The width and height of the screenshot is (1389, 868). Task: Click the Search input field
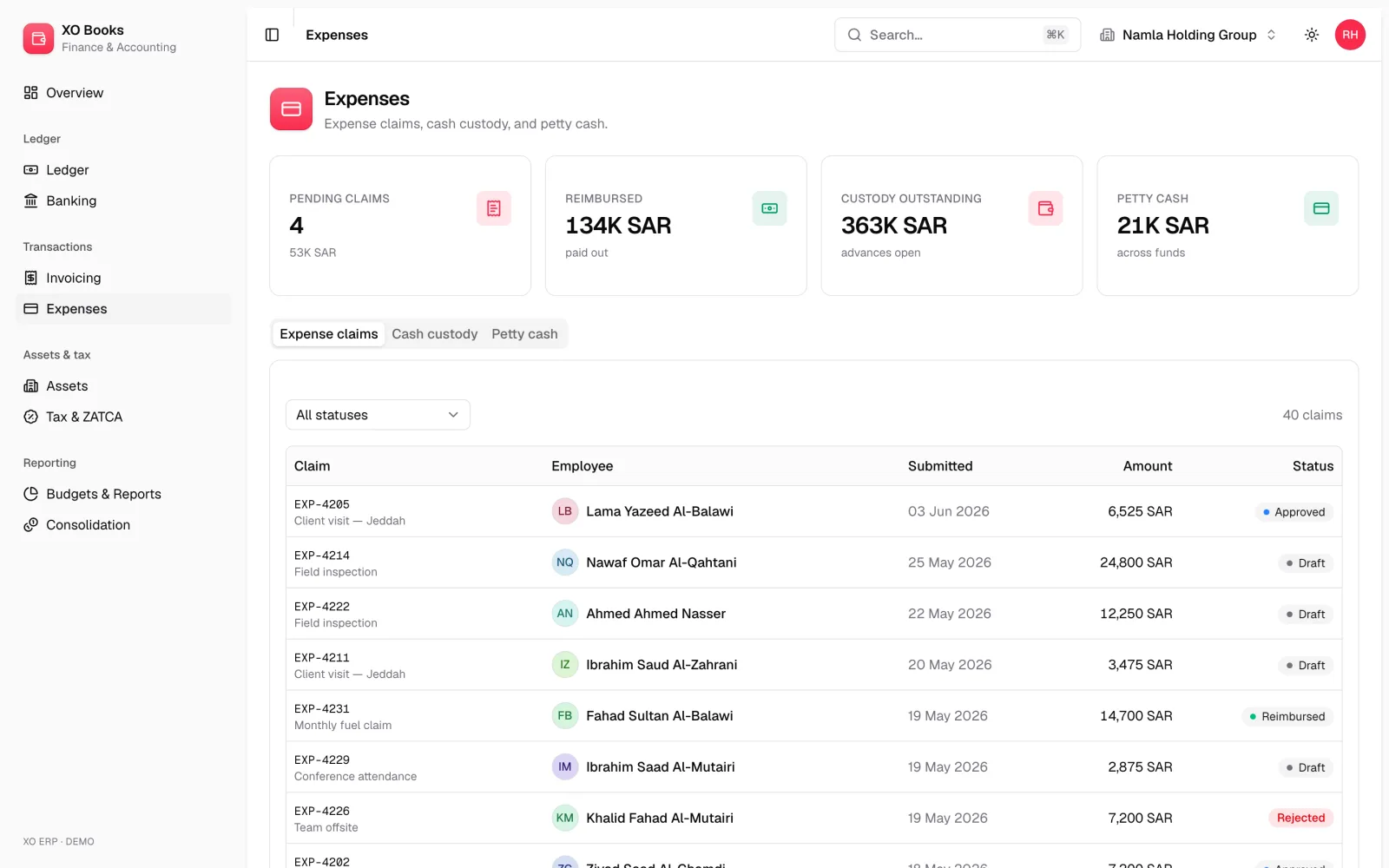958,35
